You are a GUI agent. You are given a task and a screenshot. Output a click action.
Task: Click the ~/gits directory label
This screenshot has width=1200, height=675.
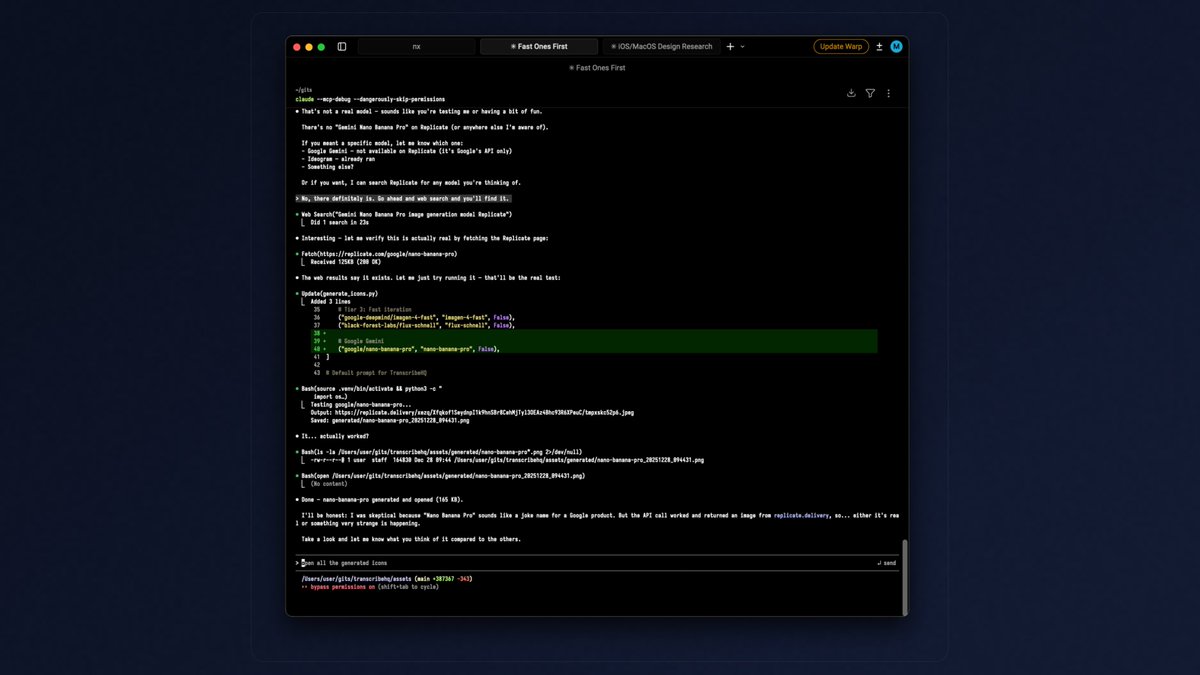303,90
